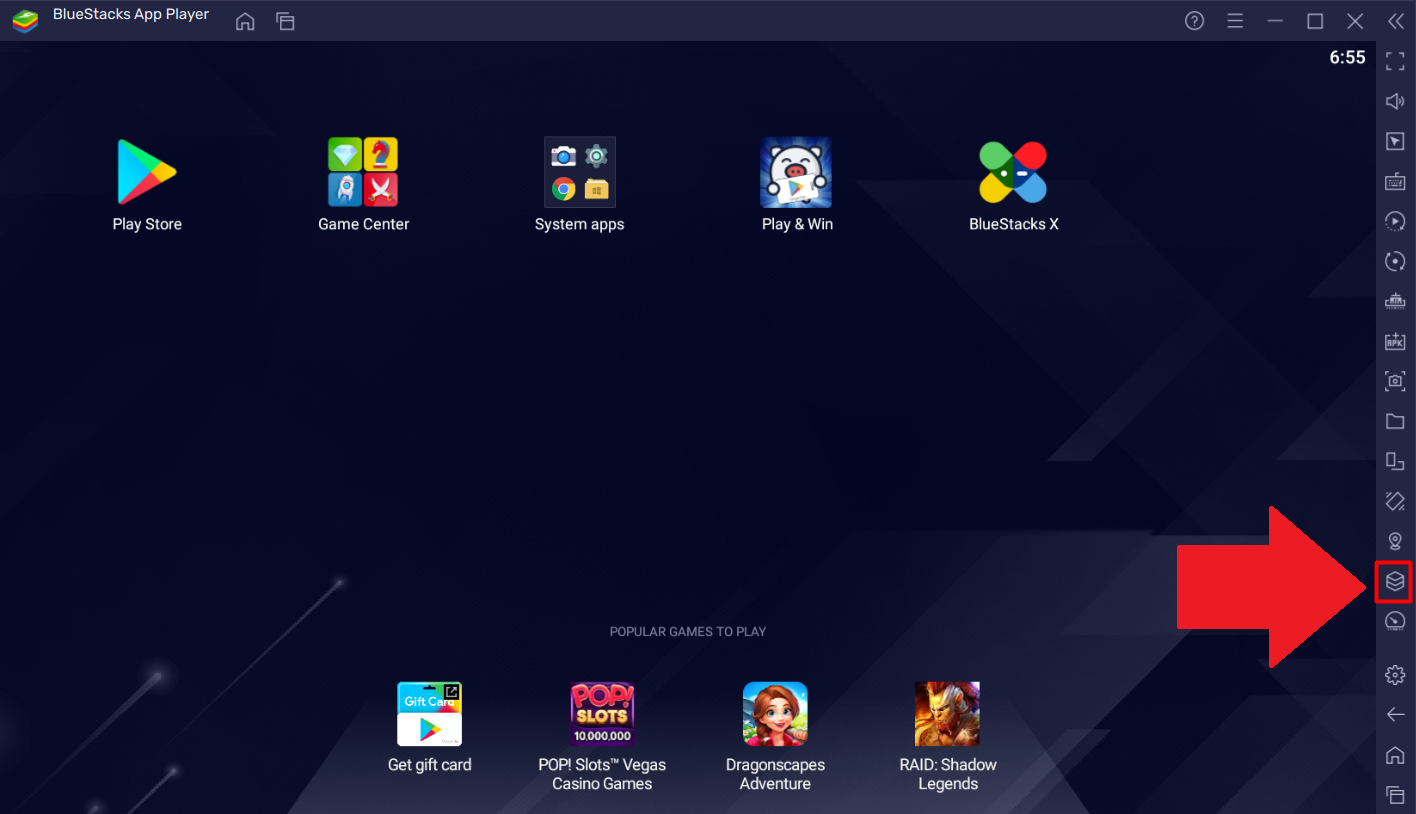Go back using the sidebar arrow
Image resolution: width=1416 pixels, height=814 pixels.
[x=1395, y=715]
